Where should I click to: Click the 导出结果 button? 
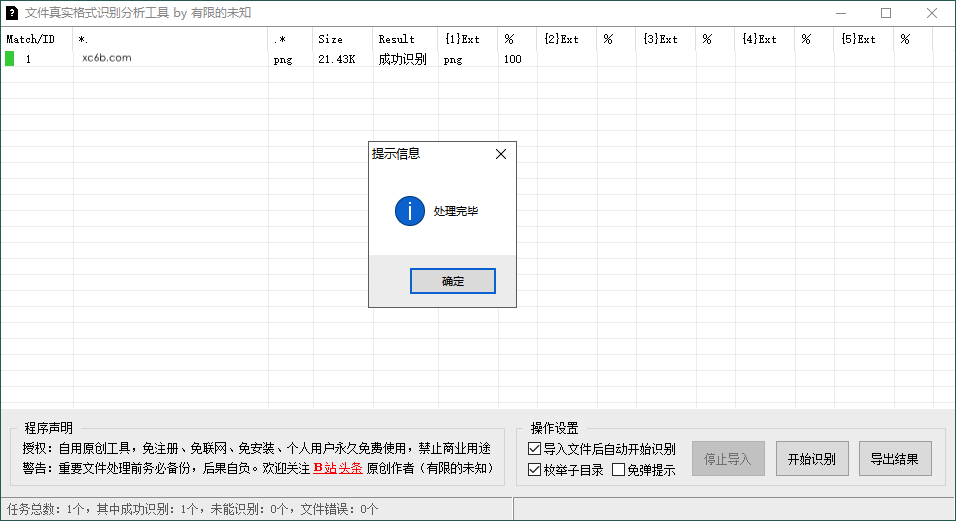[894, 459]
